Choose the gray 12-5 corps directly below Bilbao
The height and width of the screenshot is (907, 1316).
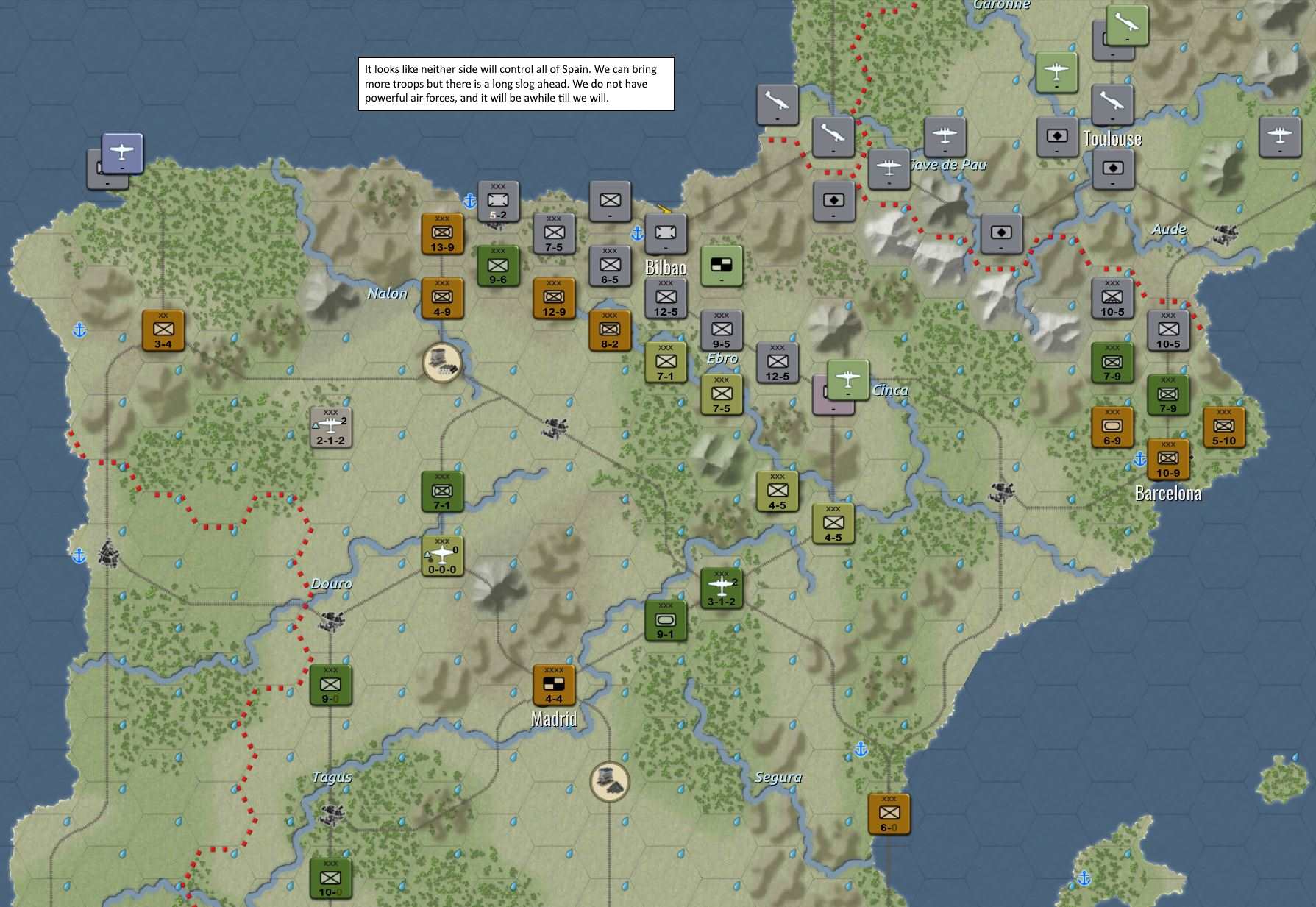(666, 298)
